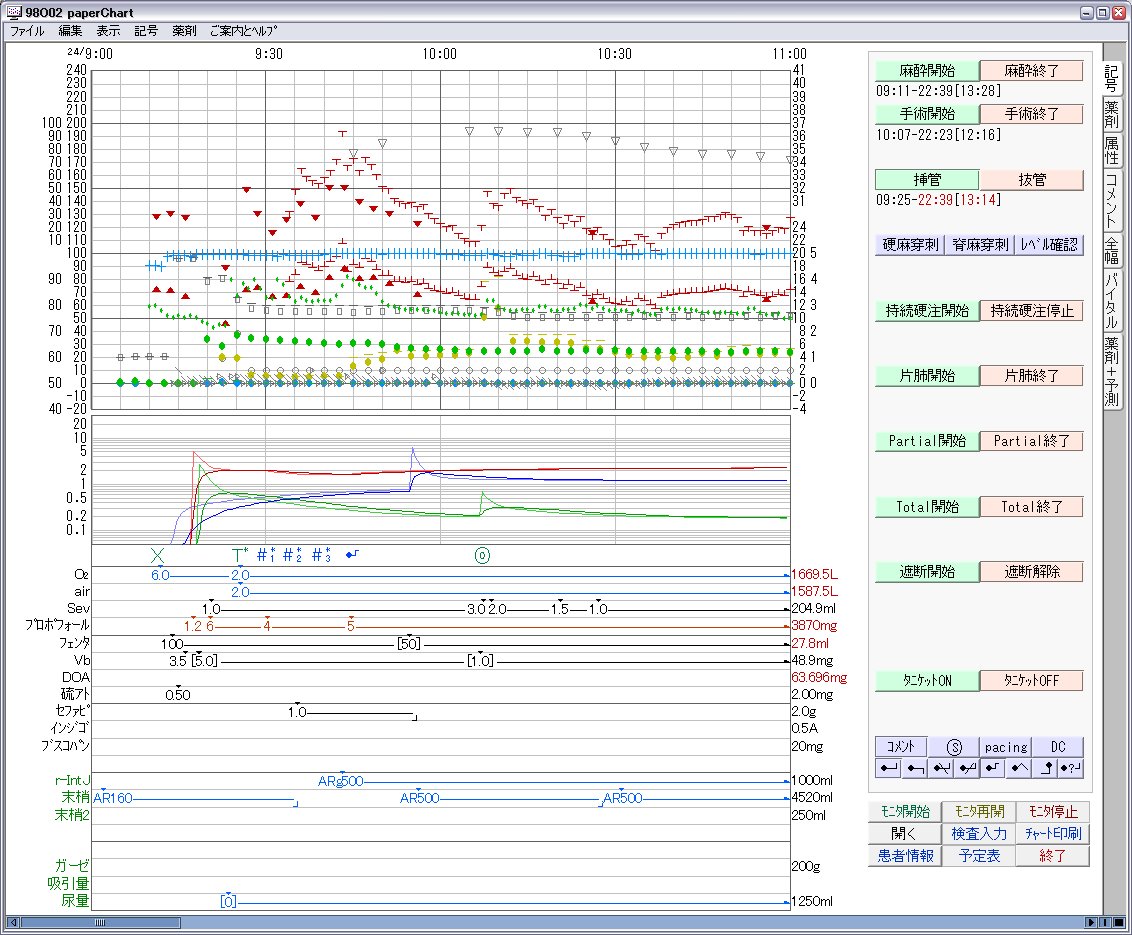Switch to the バイタル side tab

(x=1112, y=300)
